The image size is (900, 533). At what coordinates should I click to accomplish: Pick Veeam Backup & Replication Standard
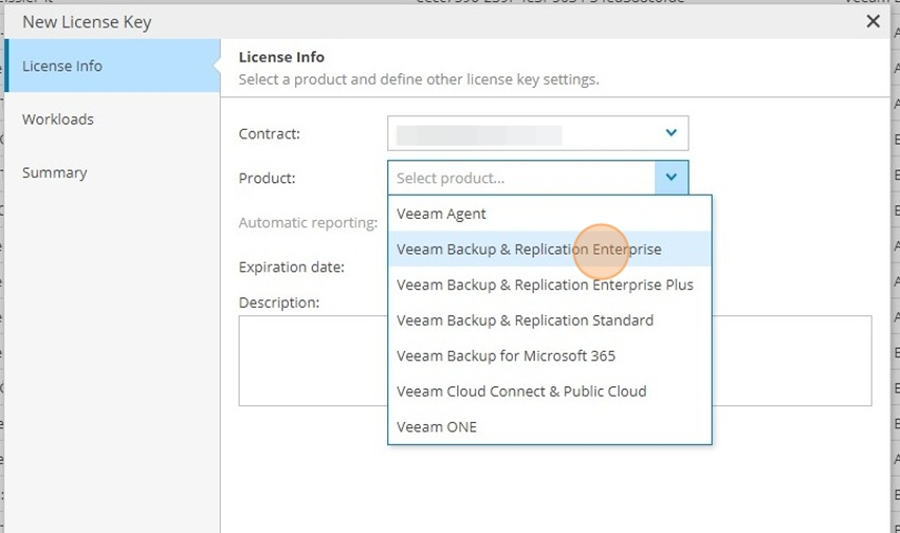coord(550,320)
